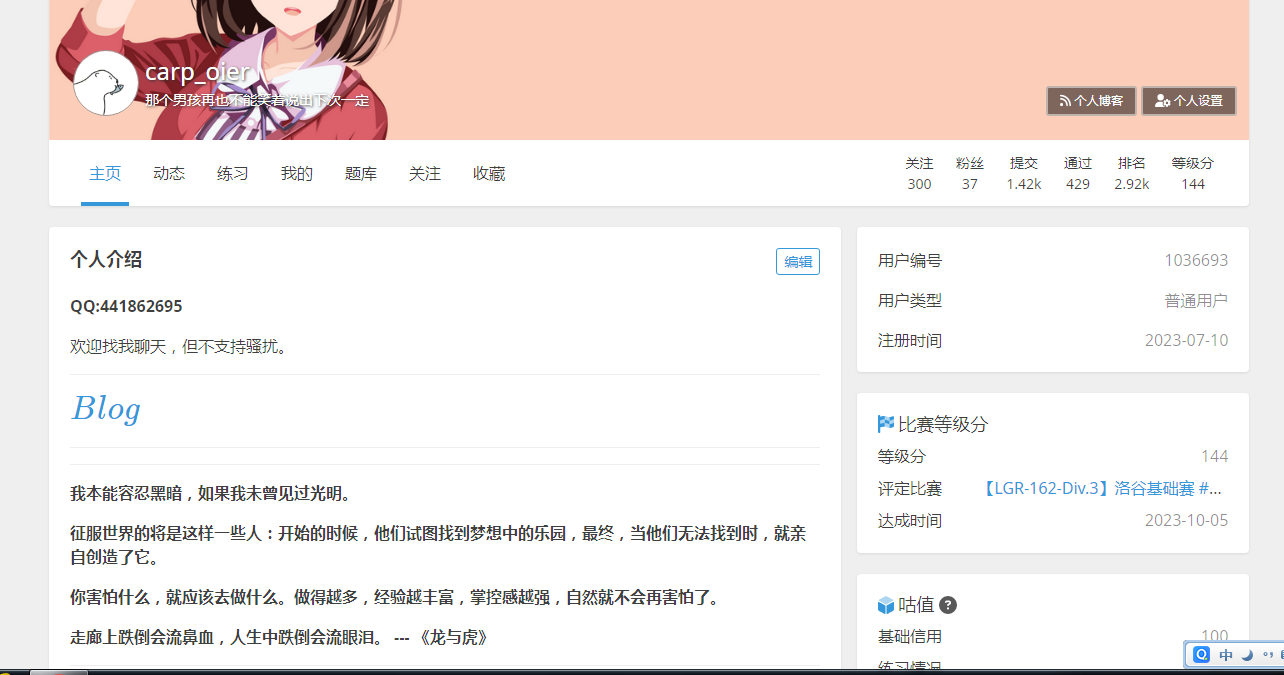Click the moon icon in the system tray

[1247, 654]
